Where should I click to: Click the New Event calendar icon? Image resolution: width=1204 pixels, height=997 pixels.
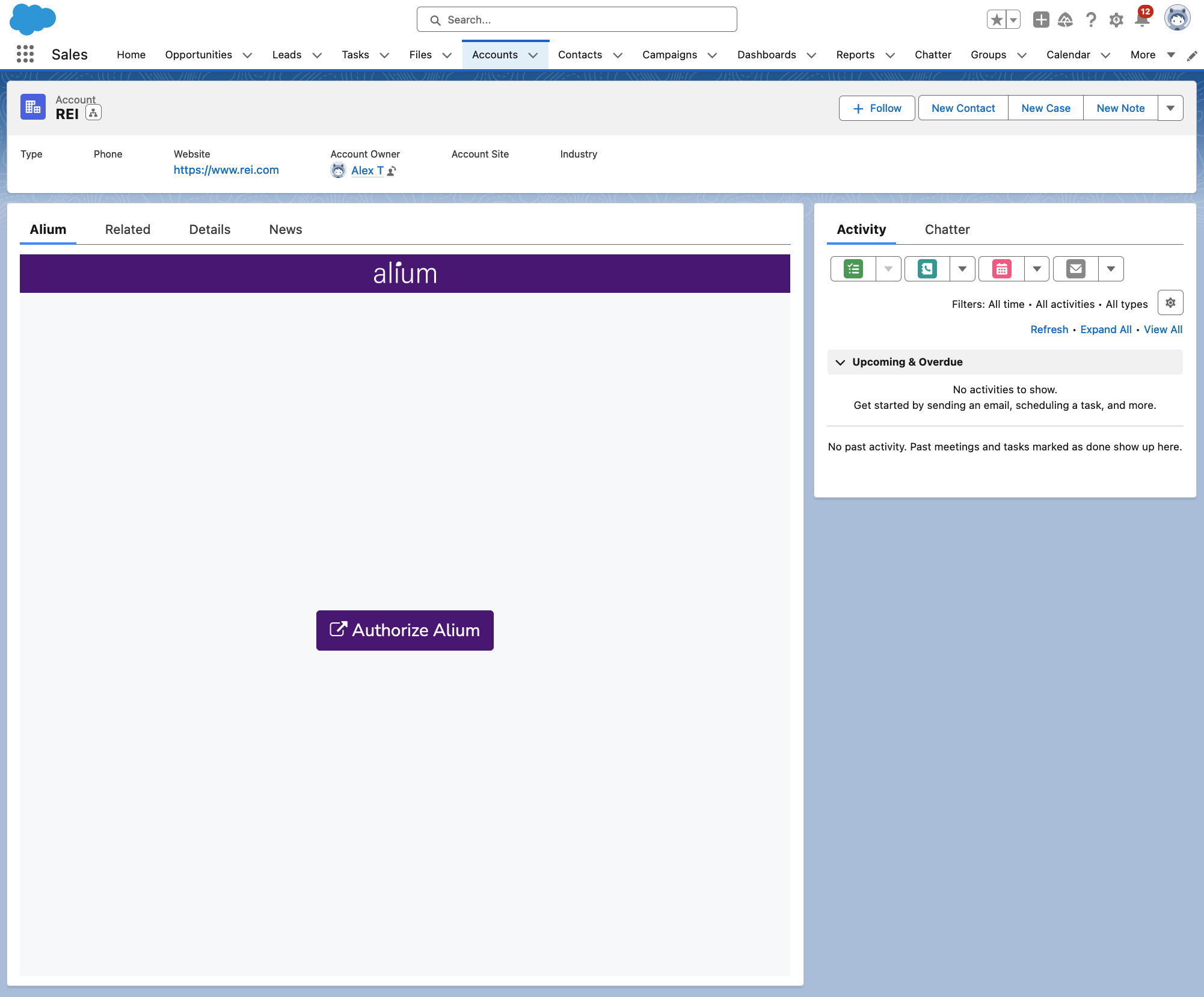click(1002, 269)
